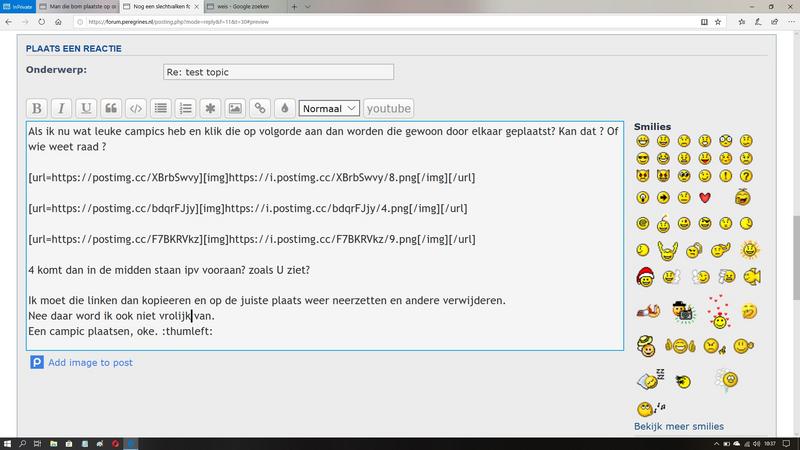Insert the first grinning smiley in the top row

[x=642, y=141]
